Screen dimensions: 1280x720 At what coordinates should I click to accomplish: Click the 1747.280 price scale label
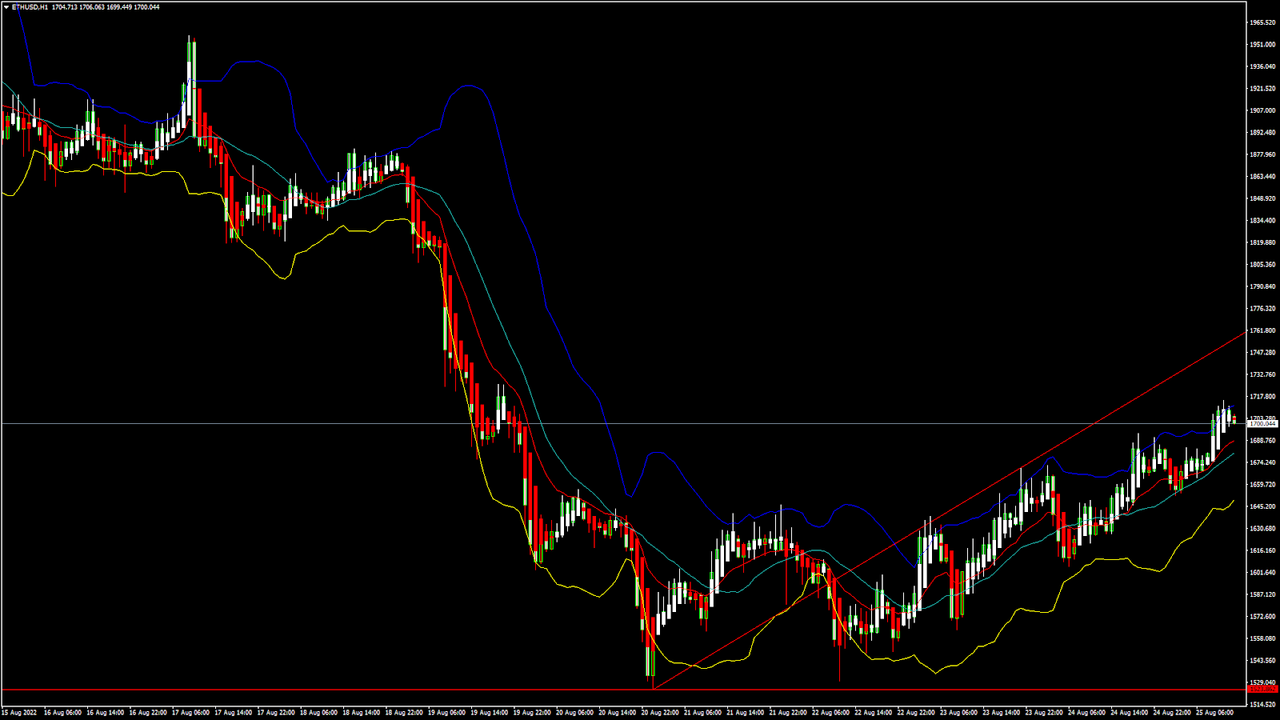pyautogui.click(x=1263, y=352)
